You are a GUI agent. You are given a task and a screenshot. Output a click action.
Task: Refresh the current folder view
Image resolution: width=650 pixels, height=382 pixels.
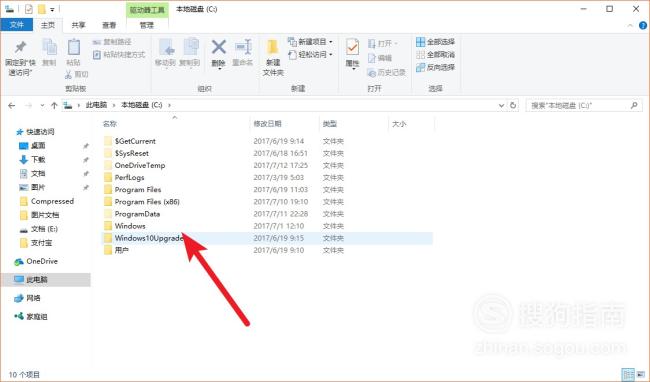[513, 105]
